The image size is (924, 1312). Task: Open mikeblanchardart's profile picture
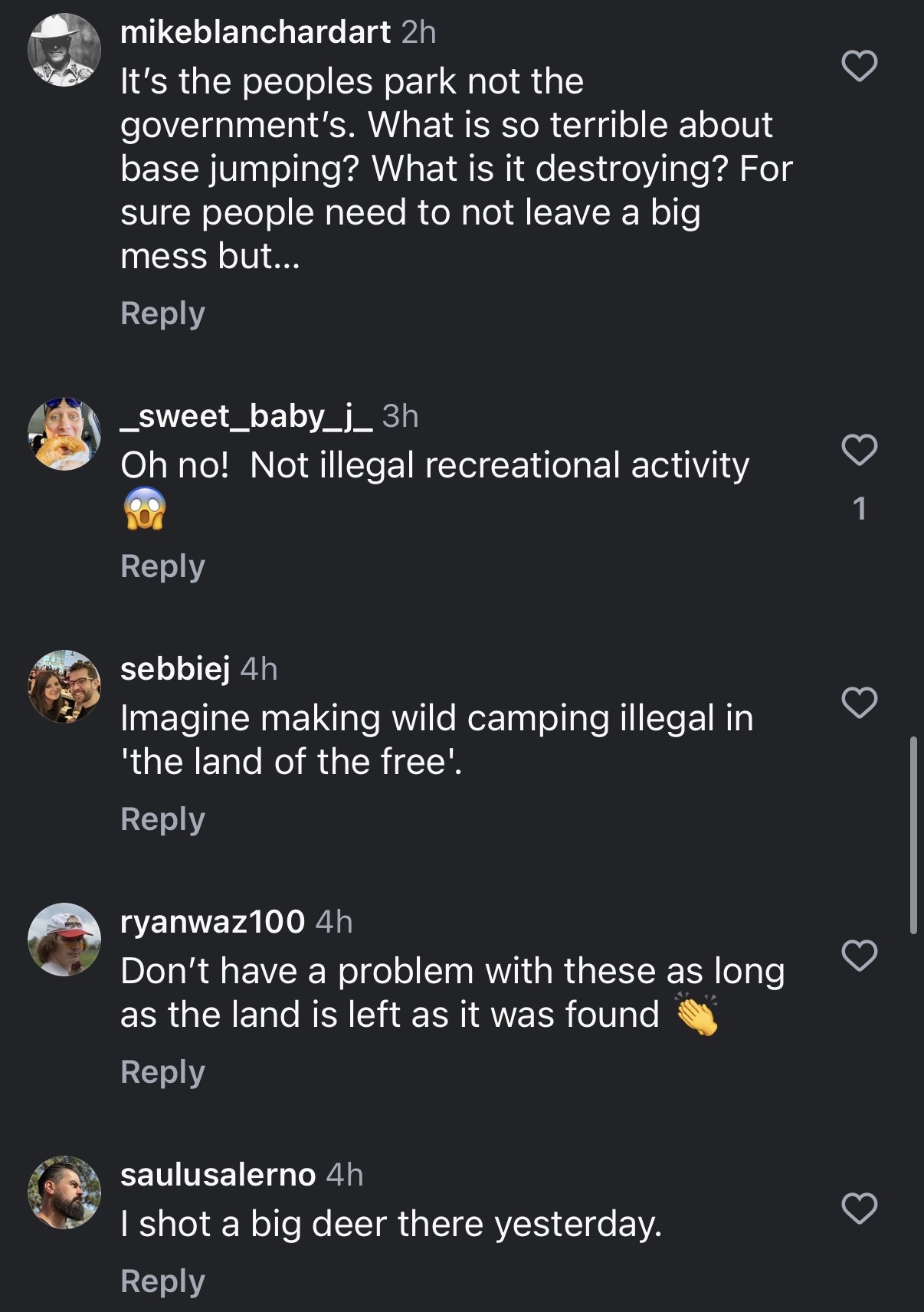64,51
